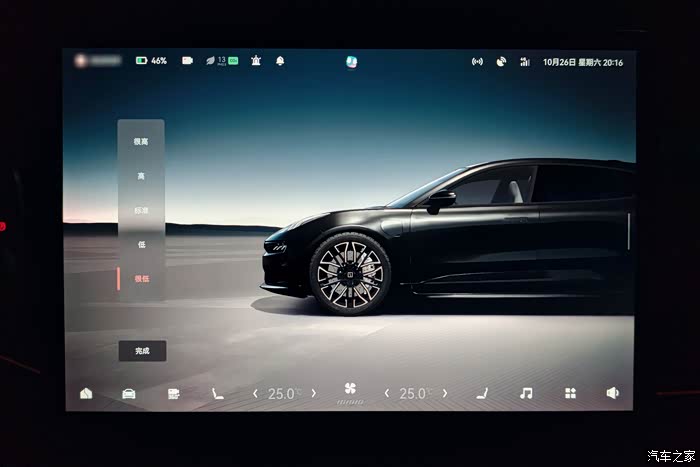
Task: Open the dashcam recorder icon
Action: click(x=188, y=60)
